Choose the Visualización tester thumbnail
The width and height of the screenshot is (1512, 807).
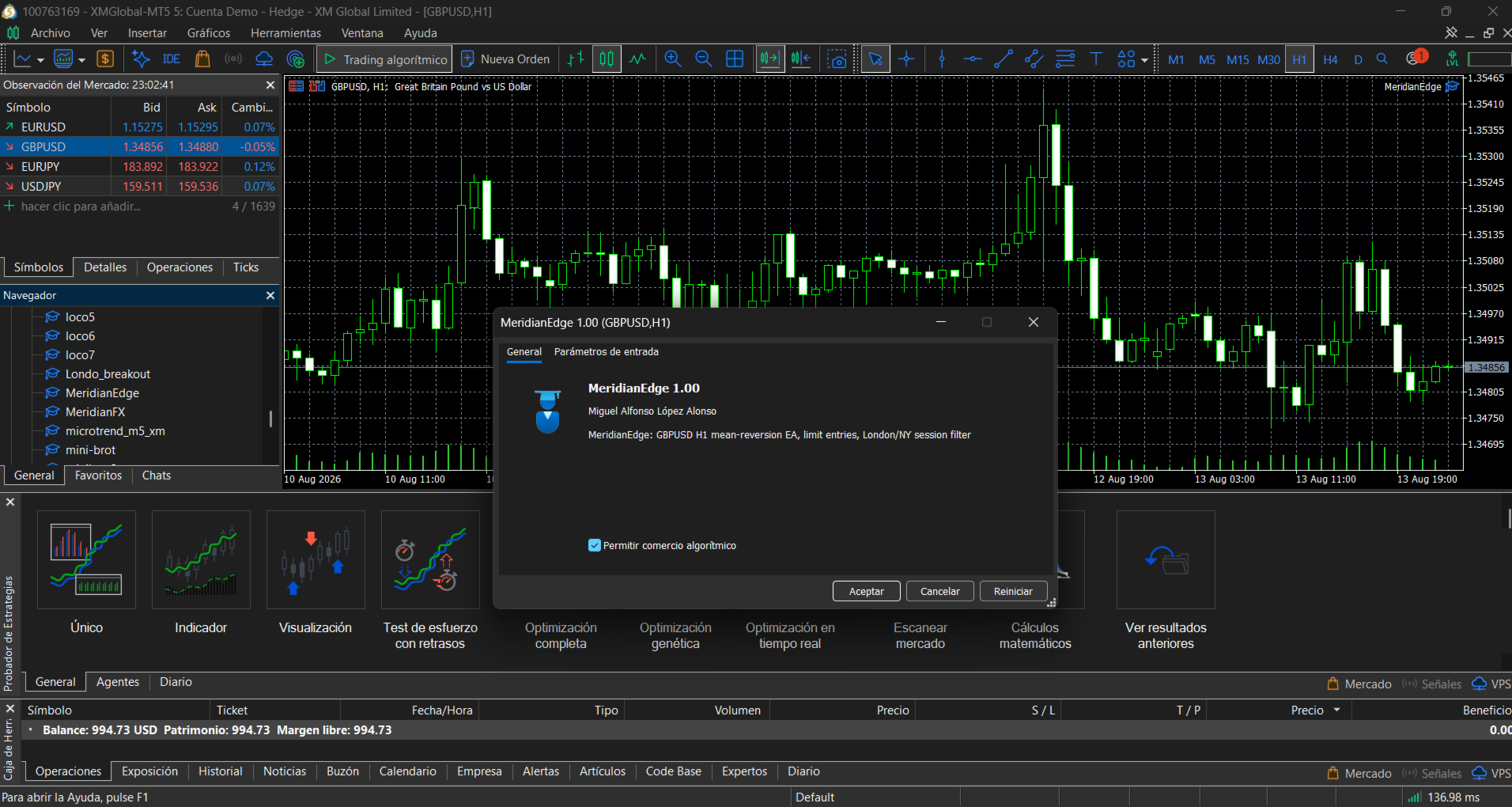(316, 559)
